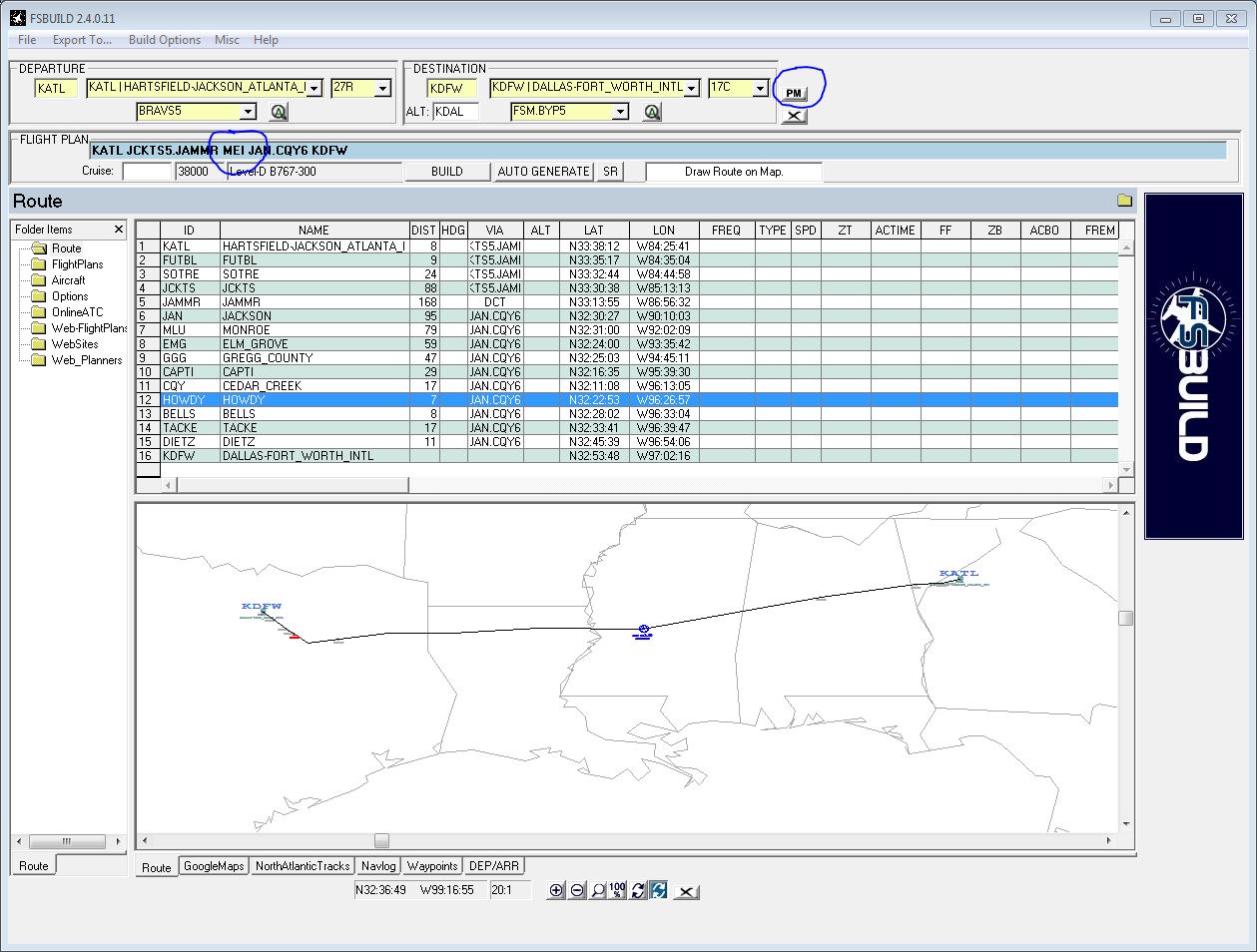The width and height of the screenshot is (1257, 952).
Task: Click the ALT airport field KDAL
Action: tap(455, 112)
